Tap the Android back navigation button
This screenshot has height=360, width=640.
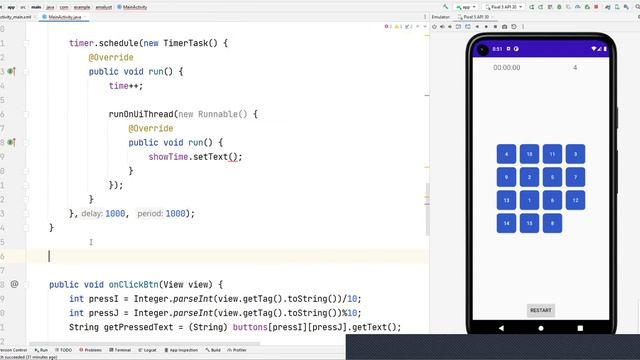point(501,328)
